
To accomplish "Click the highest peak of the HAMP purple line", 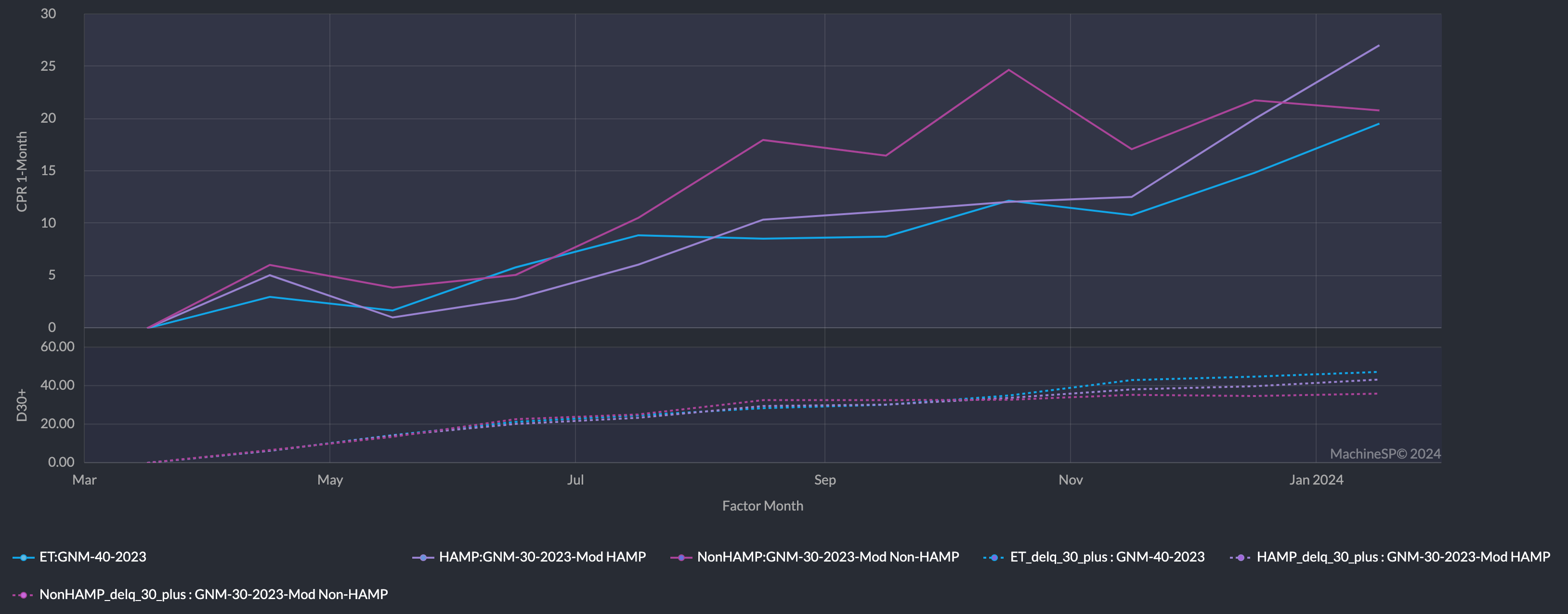I will pyautogui.click(x=1378, y=46).
